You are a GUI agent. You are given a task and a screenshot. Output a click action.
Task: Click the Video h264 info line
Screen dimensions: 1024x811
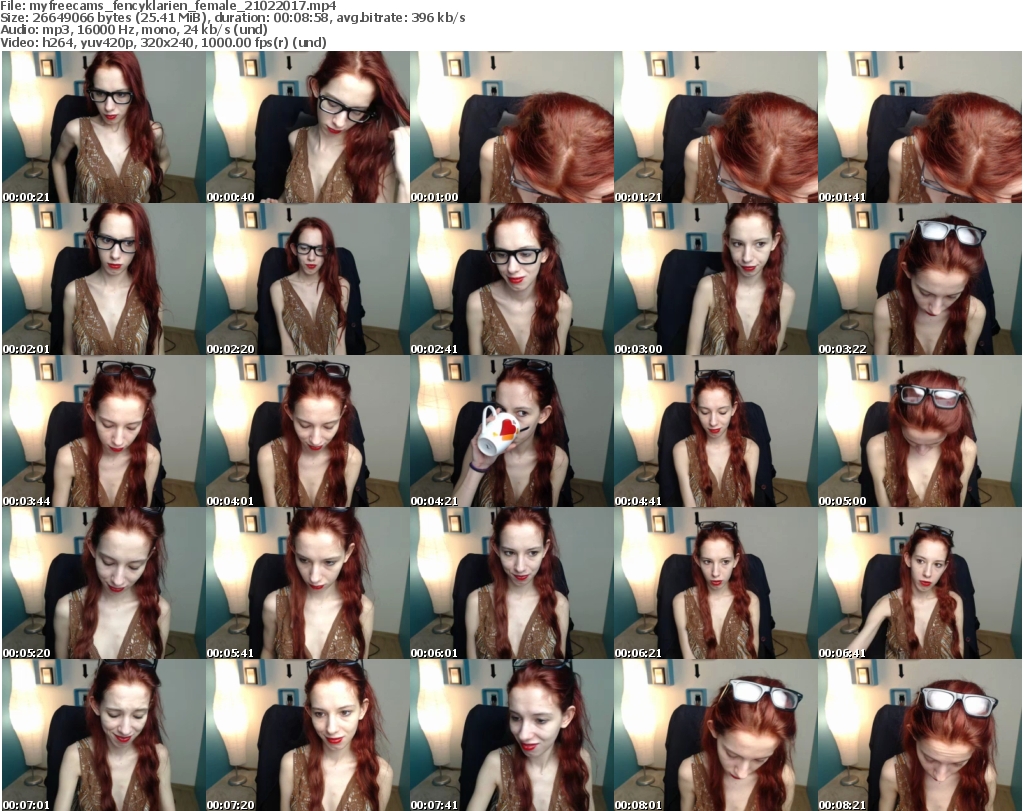pos(163,42)
